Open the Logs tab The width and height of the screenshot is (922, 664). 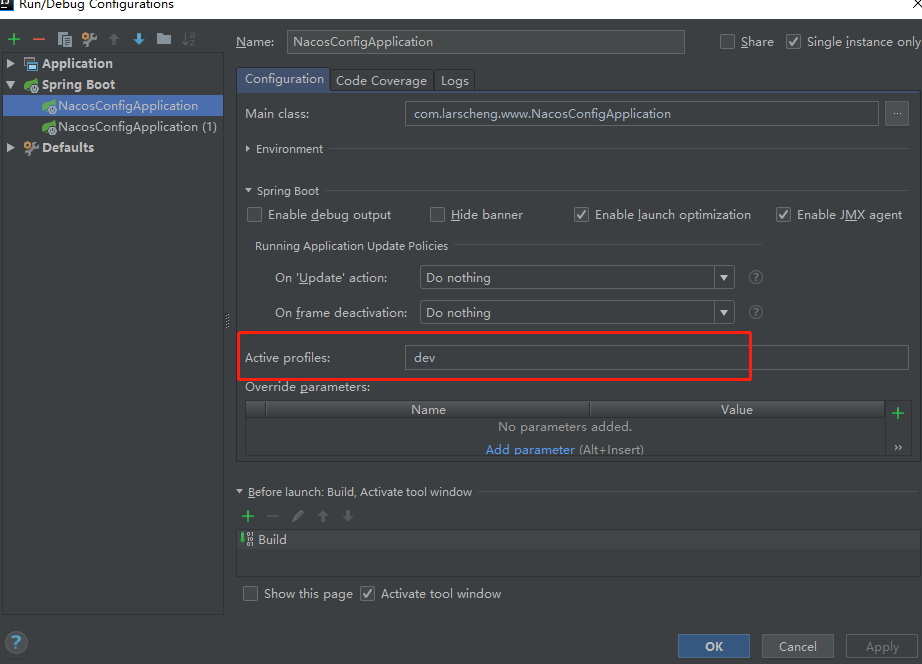tap(455, 81)
